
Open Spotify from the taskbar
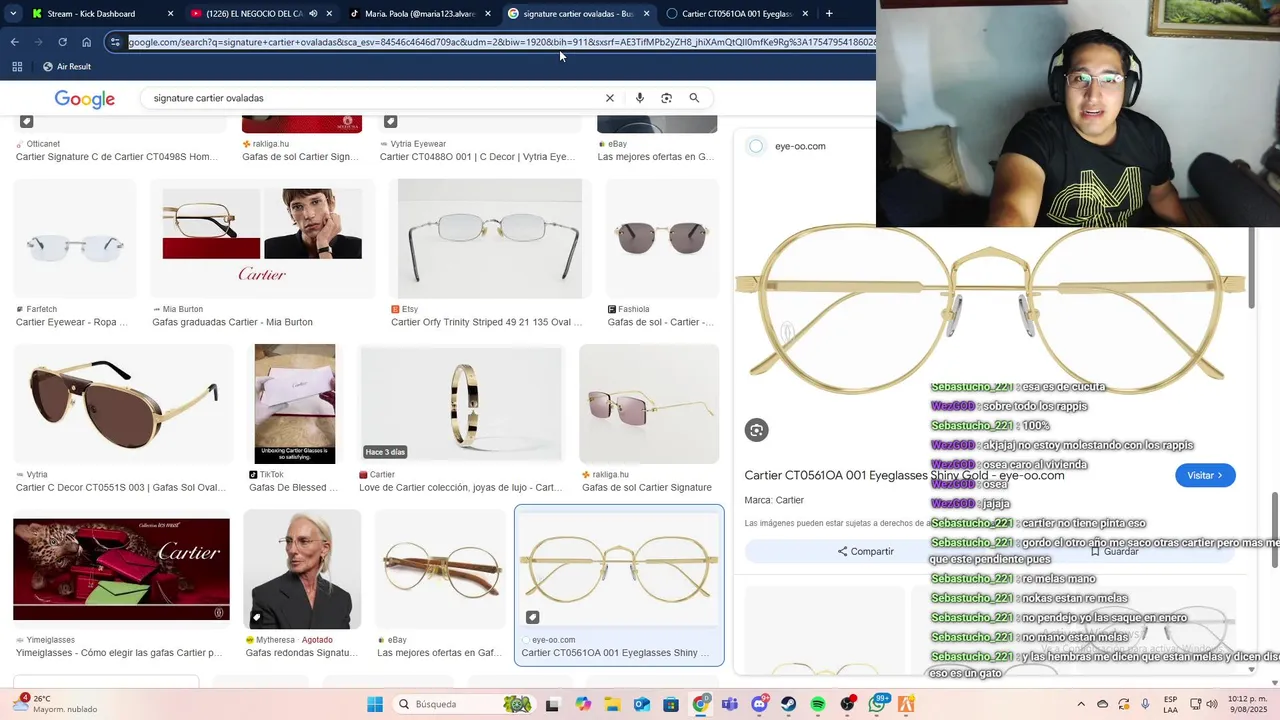click(818, 704)
